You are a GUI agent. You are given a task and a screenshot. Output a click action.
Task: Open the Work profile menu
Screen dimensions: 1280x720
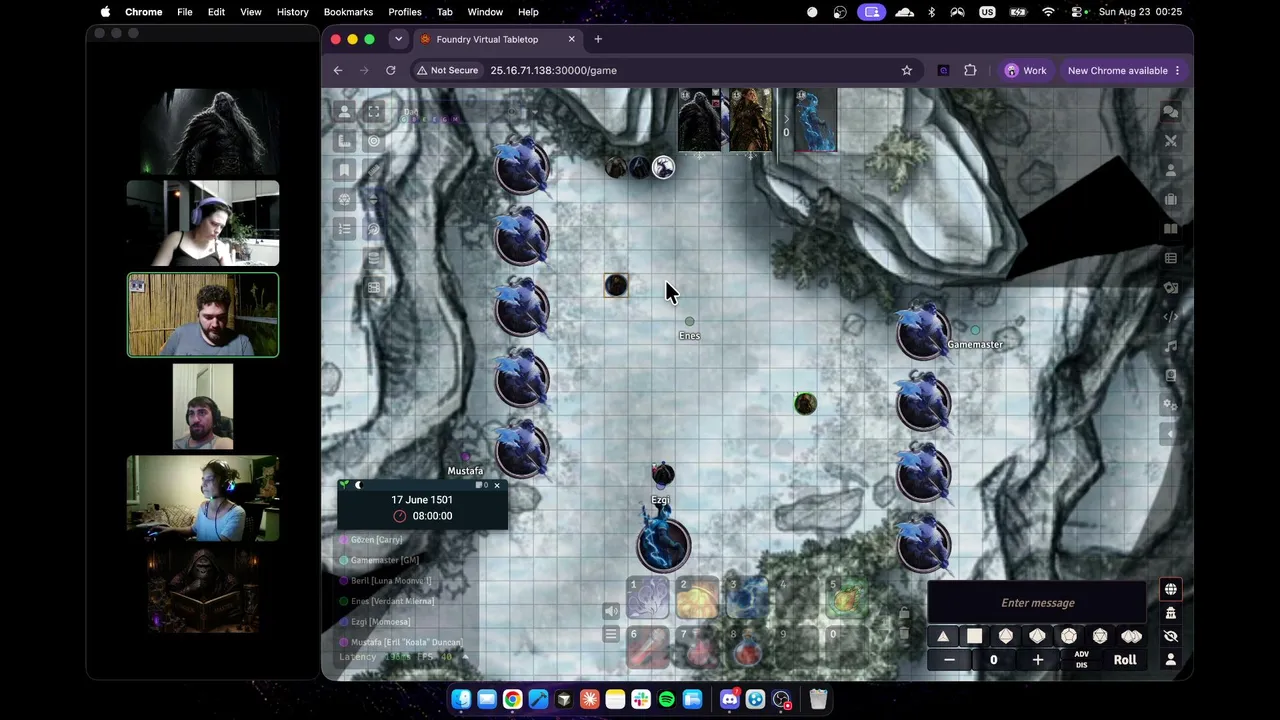tap(1025, 70)
